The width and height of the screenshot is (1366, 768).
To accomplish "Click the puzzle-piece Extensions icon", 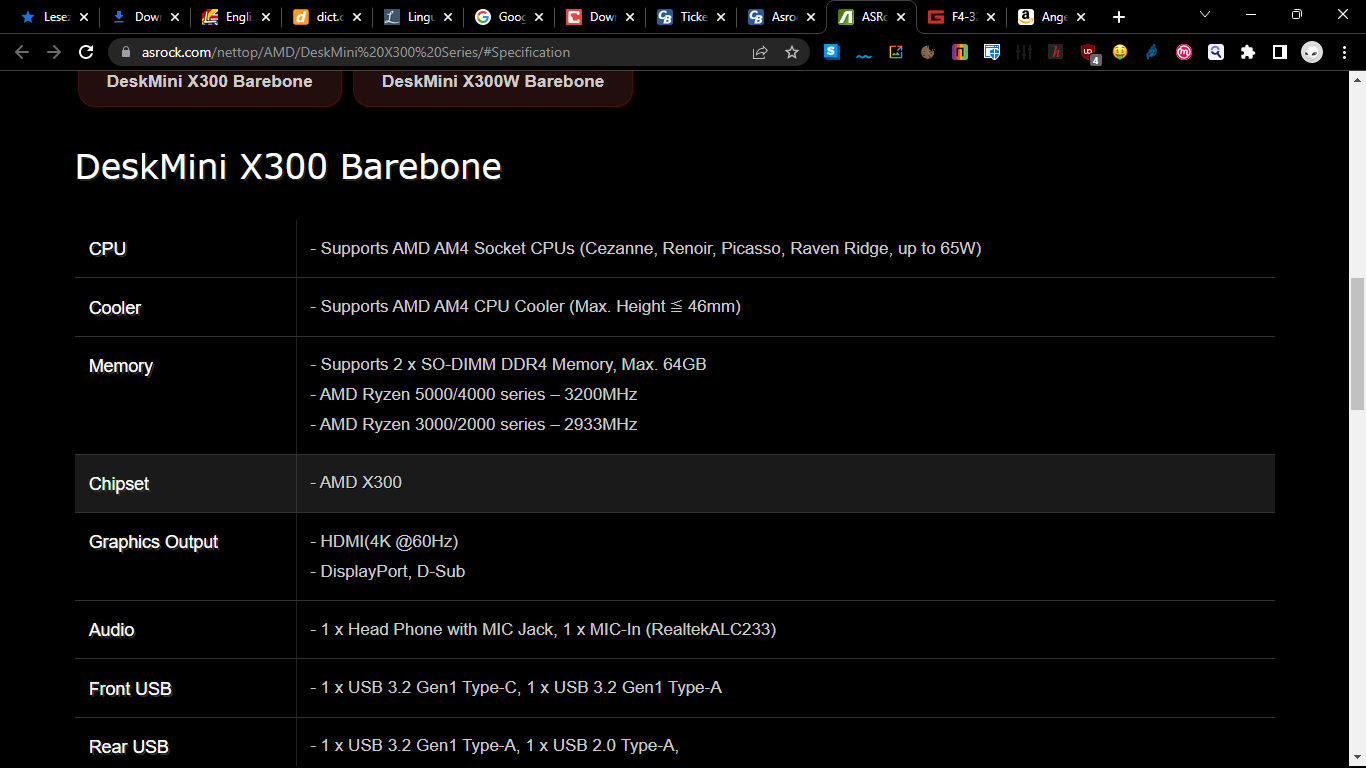I will pos(1248,52).
